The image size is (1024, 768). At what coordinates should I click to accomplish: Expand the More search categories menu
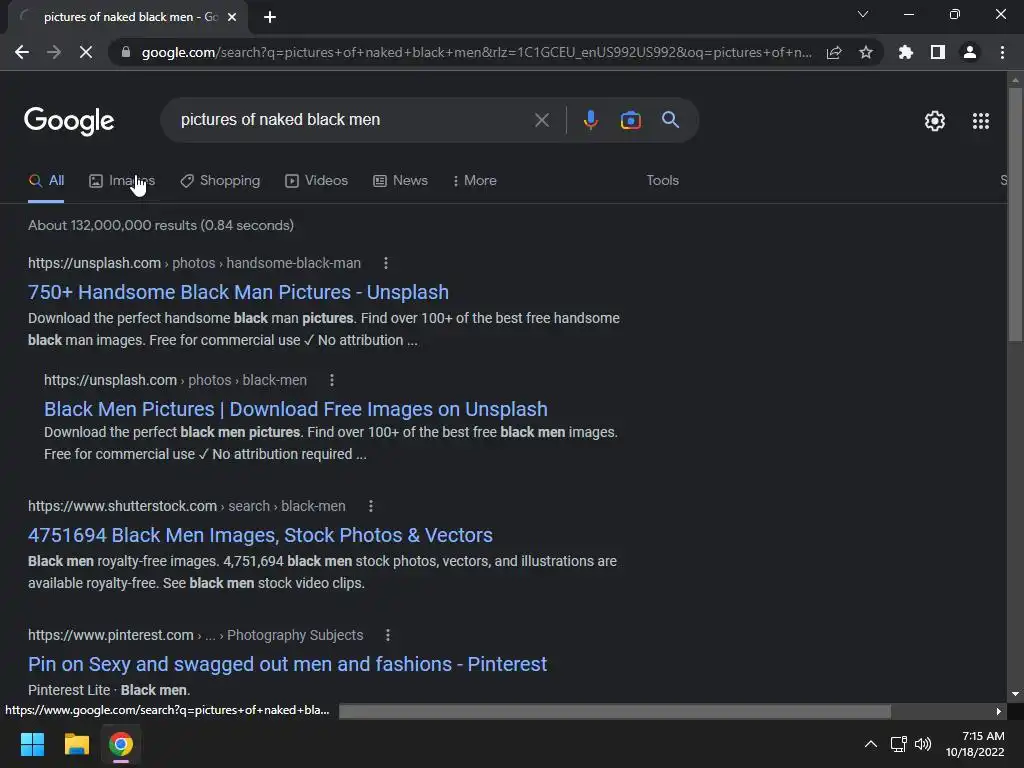coord(475,181)
